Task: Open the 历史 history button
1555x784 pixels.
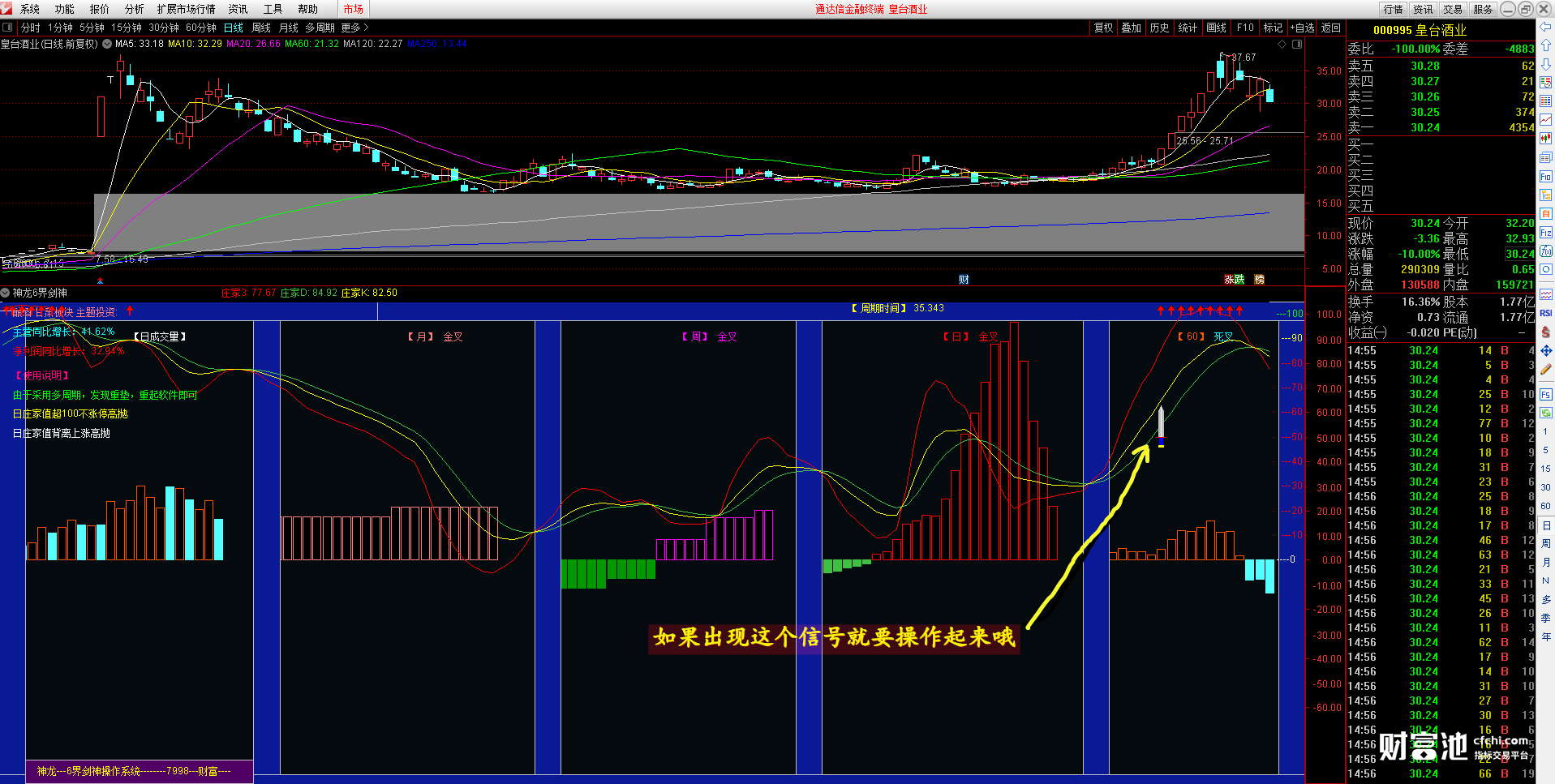Action: pos(1159,28)
